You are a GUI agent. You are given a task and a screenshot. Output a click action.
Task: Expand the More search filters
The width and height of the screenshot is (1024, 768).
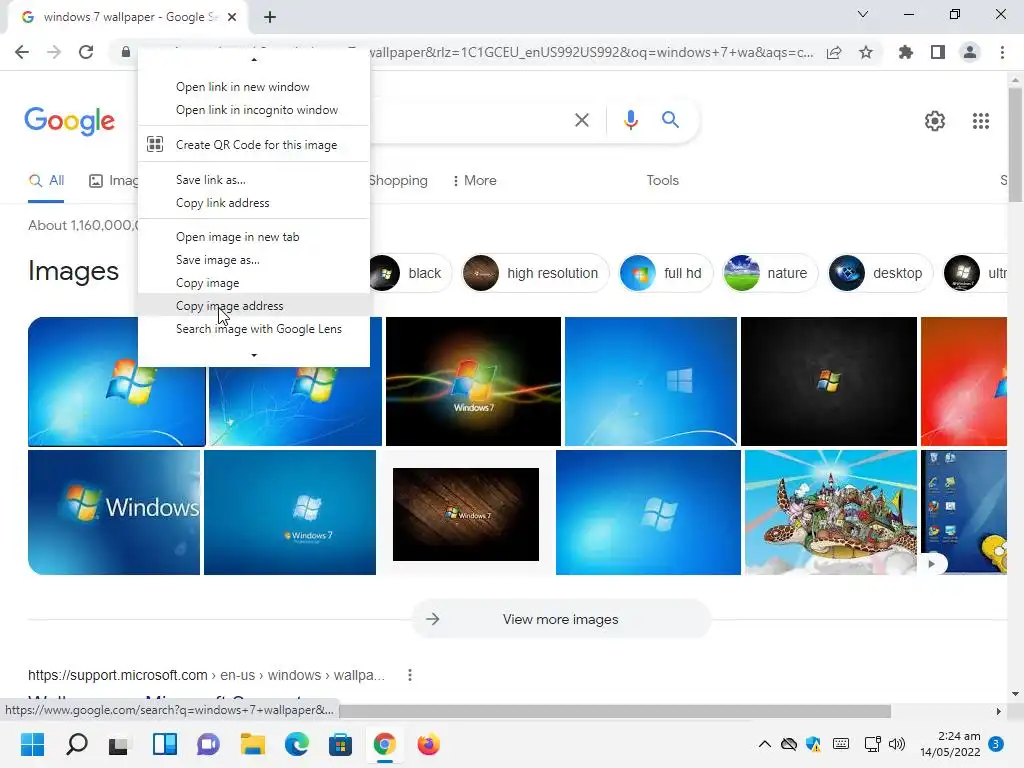[x=474, y=180]
